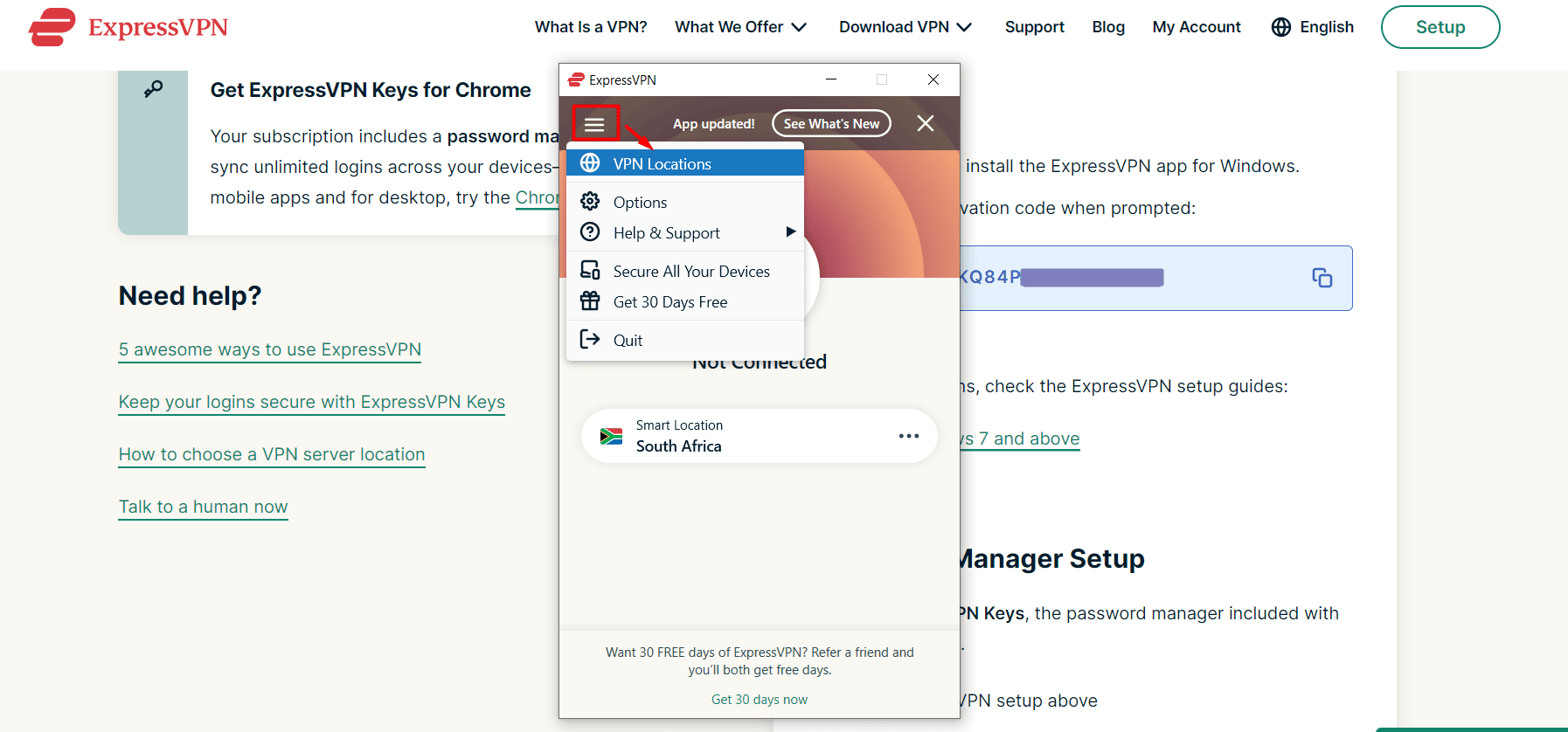Dismiss the App updated banner
This screenshot has width=1568, height=732.
click(x=925, y=124)
